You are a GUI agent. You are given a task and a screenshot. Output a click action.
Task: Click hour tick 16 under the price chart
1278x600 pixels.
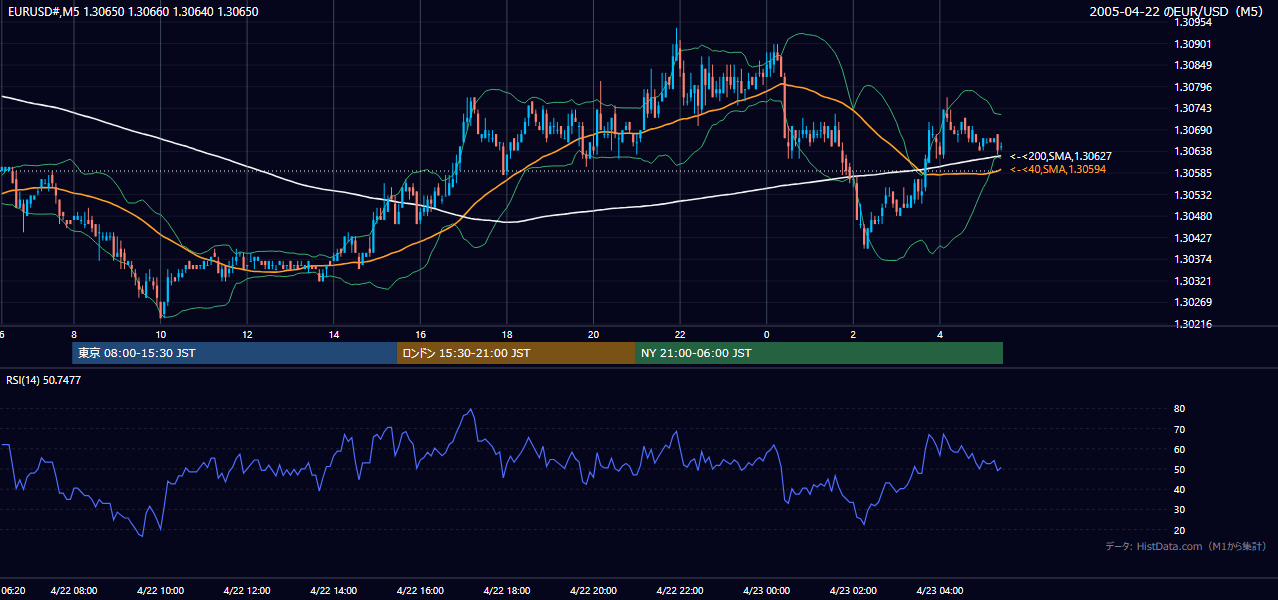coord(421,335)
